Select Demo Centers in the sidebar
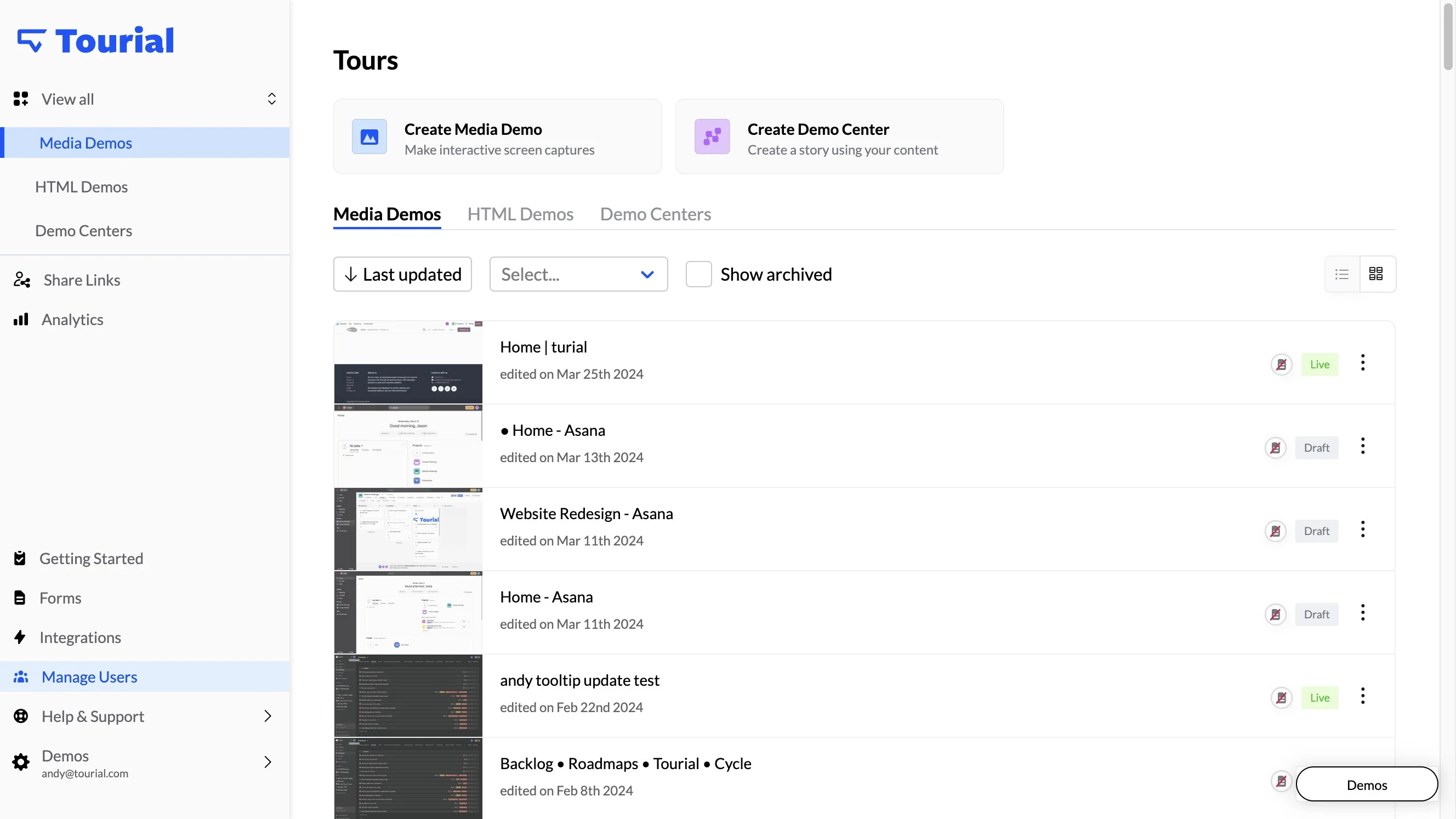Image resolution: width=1456 pixels, height=819 pixels. [84, 231]
